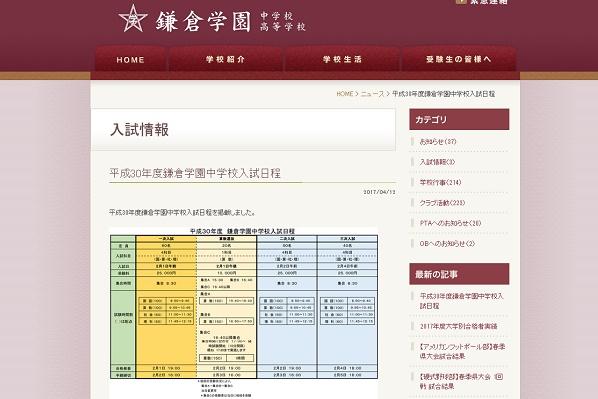Click the Kamakura Gakuen star logo
598x399 pixels.
point(132,19)
